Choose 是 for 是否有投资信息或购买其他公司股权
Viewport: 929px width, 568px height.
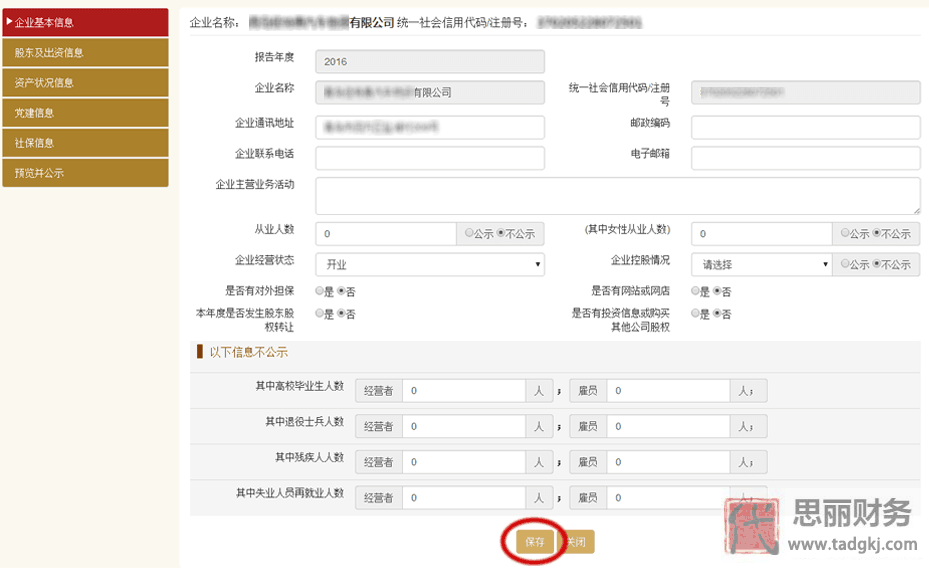(x=696, y=313)
